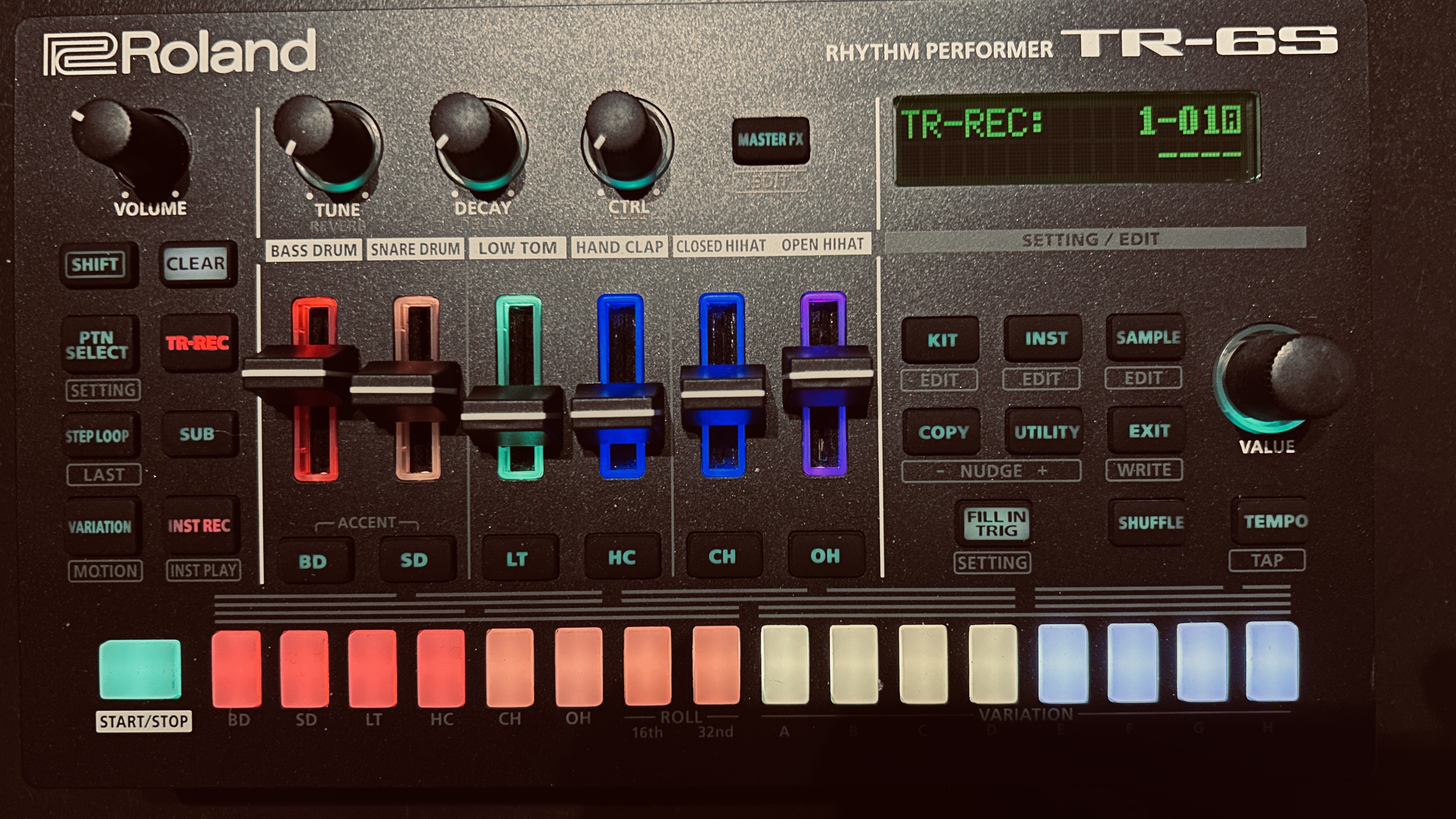The width and height of the screenshot is (1456, 819).
Task: Click the CLOSED HIHAT label
Action: coord(721,246)
